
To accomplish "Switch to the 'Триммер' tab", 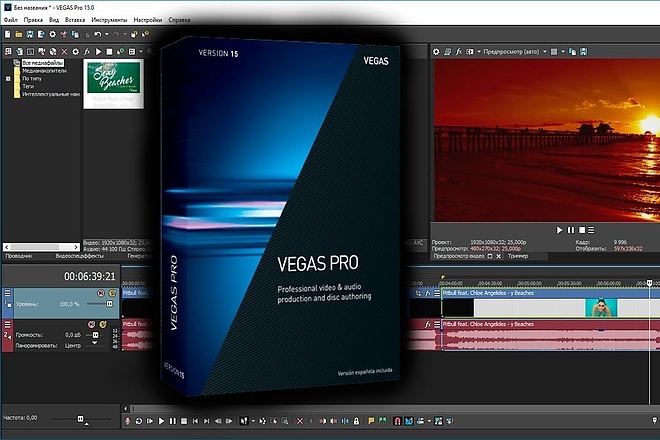I will (x=518, y=256).
